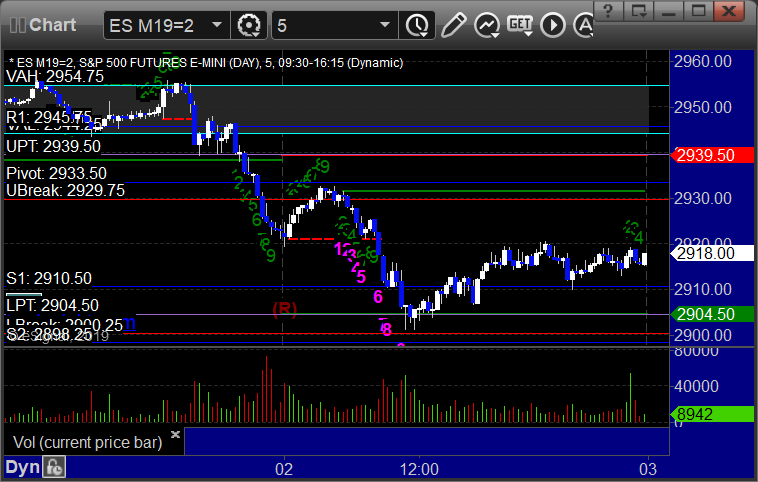Select the pencil drawing tool
This screenshot has height=482, width=758.
tap(453, 25)
